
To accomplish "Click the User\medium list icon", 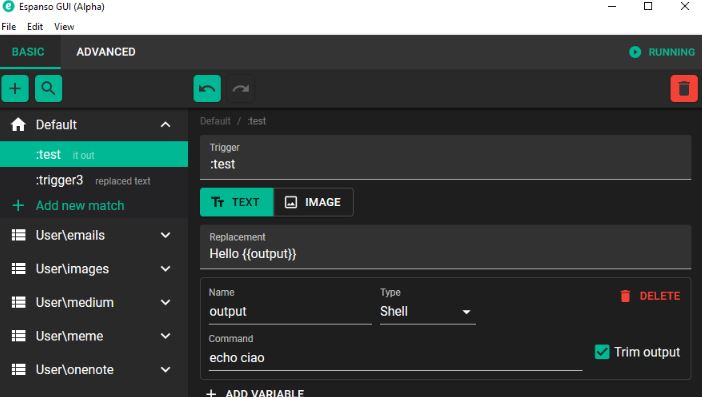I will tap(18, 302).
